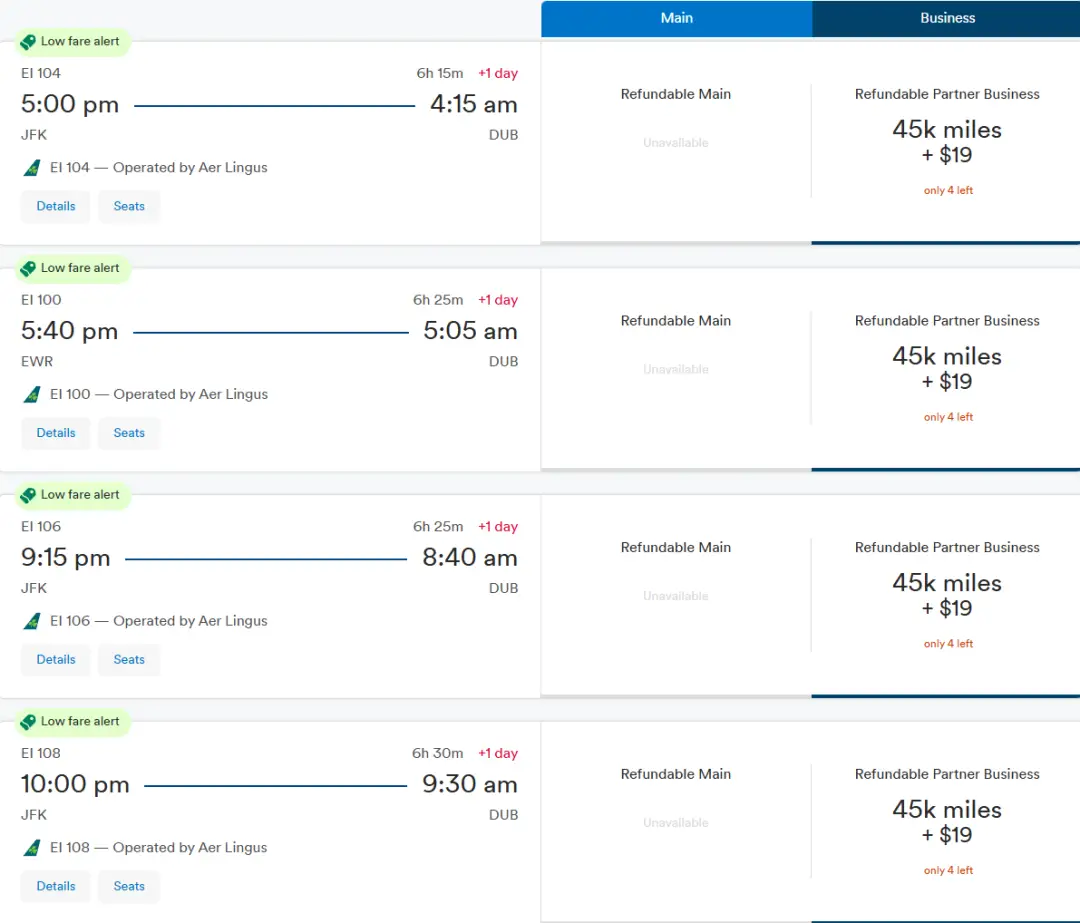
Task: Select Refundable Partner Business for EI 108
Action: [x=946, y=821]
